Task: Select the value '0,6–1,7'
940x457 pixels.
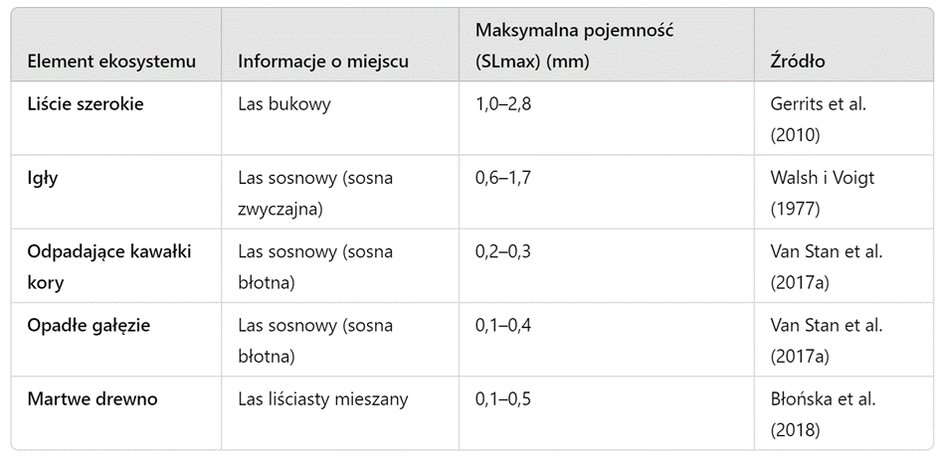Action: [502, 178]
